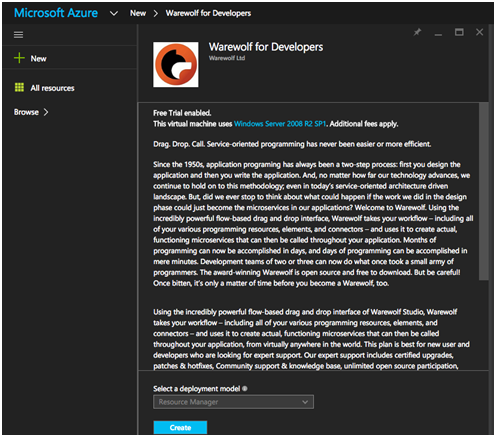Pin the Warewolf blade with pin icon
Viewport: 496px width, 437px height.
coord(417,32)
